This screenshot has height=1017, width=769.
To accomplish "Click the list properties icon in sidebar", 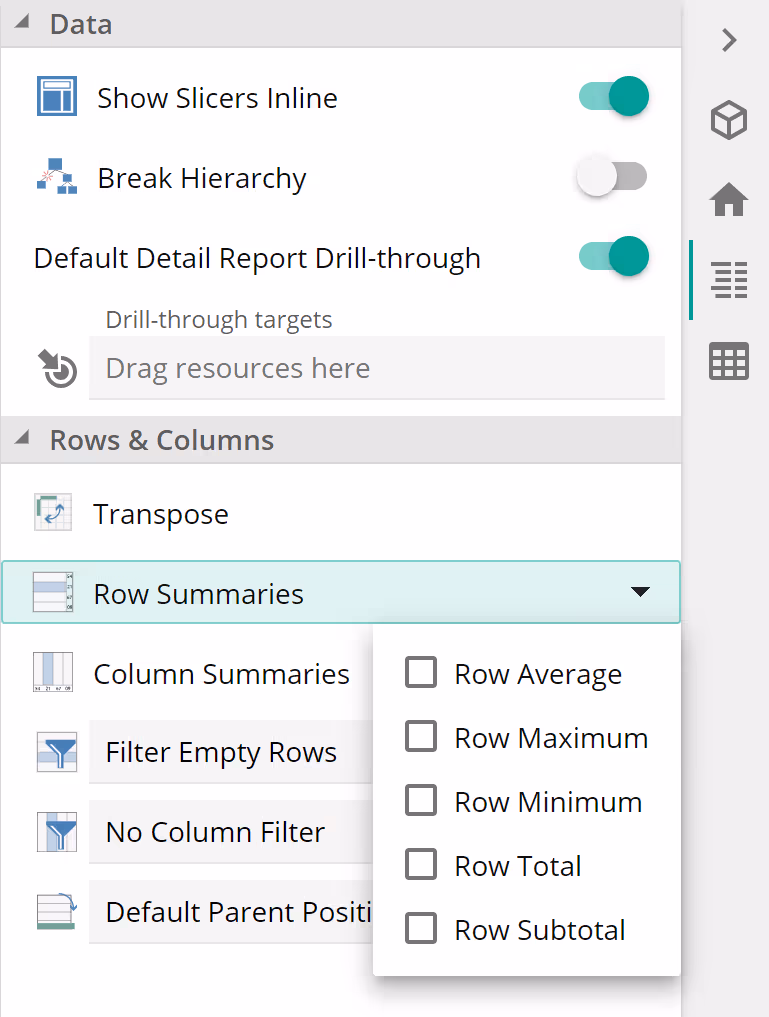I will pos(729,280).
